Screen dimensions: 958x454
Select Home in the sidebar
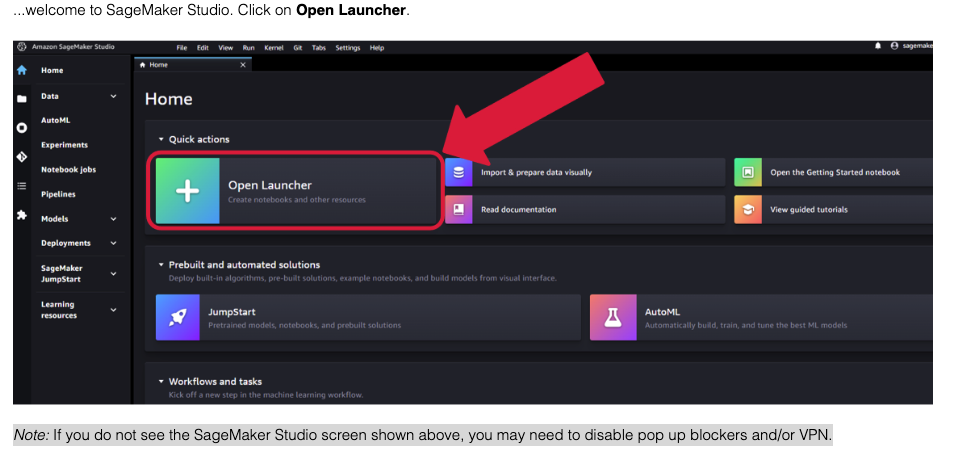(x=52, y=70)
